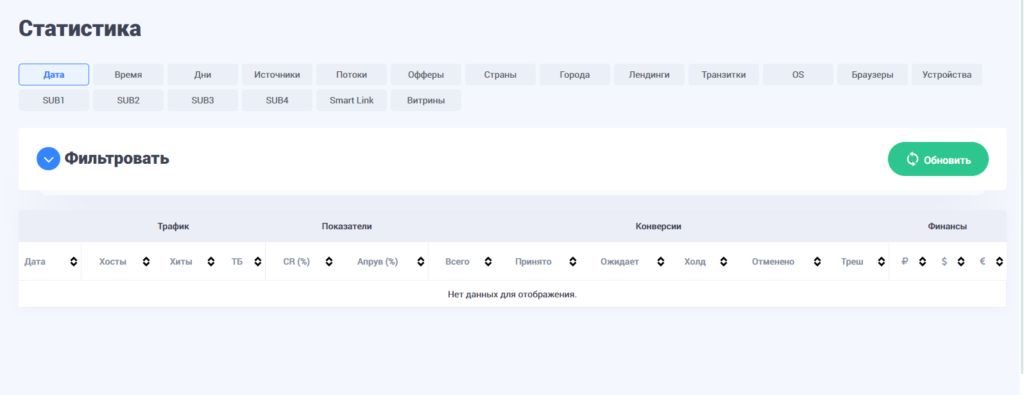Sort by the Хиты column arrows
Screen dimensions: 1024x395
click(210, 262)
